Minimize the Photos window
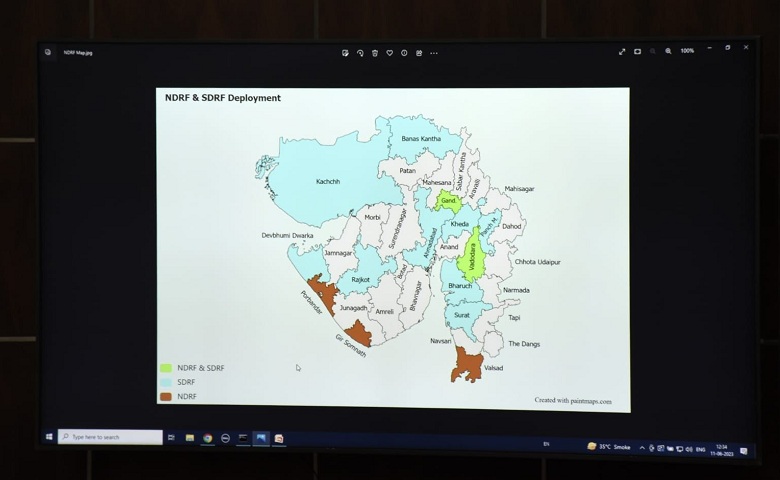This screenshot has width=780, height=480. tap(710, 48)
